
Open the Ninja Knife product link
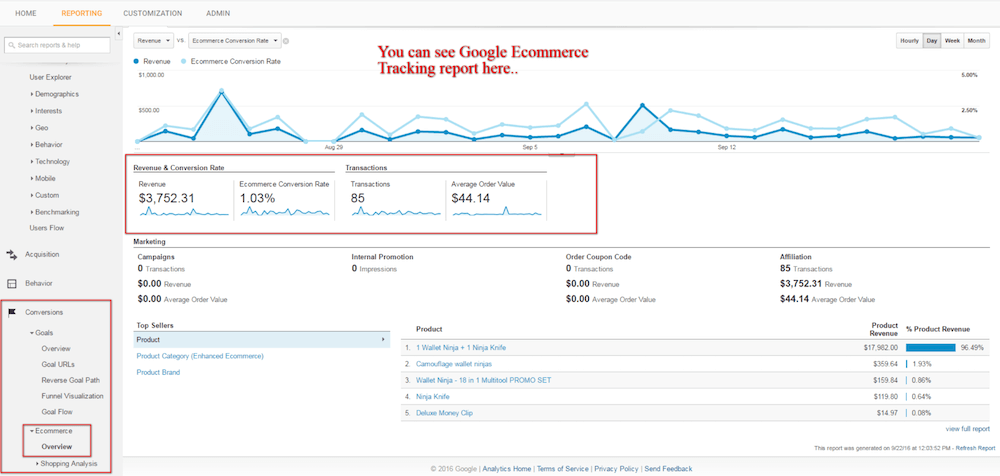pos(434,396)
